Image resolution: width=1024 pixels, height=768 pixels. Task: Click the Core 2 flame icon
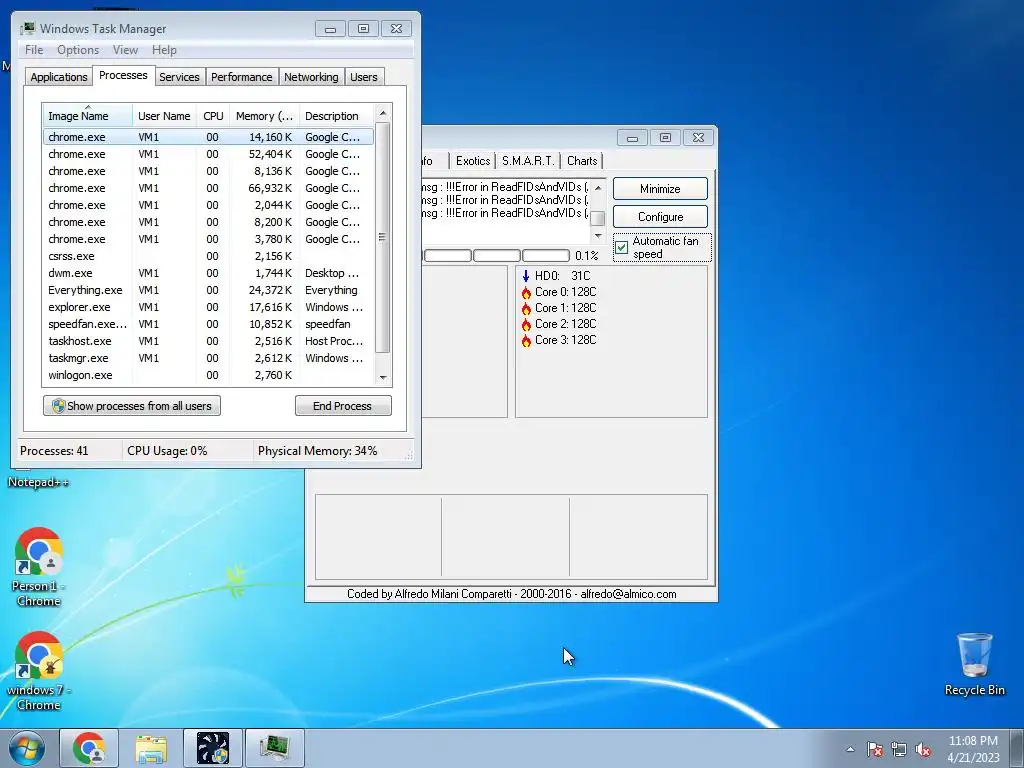pyautogui.click(x=526, y=325)
